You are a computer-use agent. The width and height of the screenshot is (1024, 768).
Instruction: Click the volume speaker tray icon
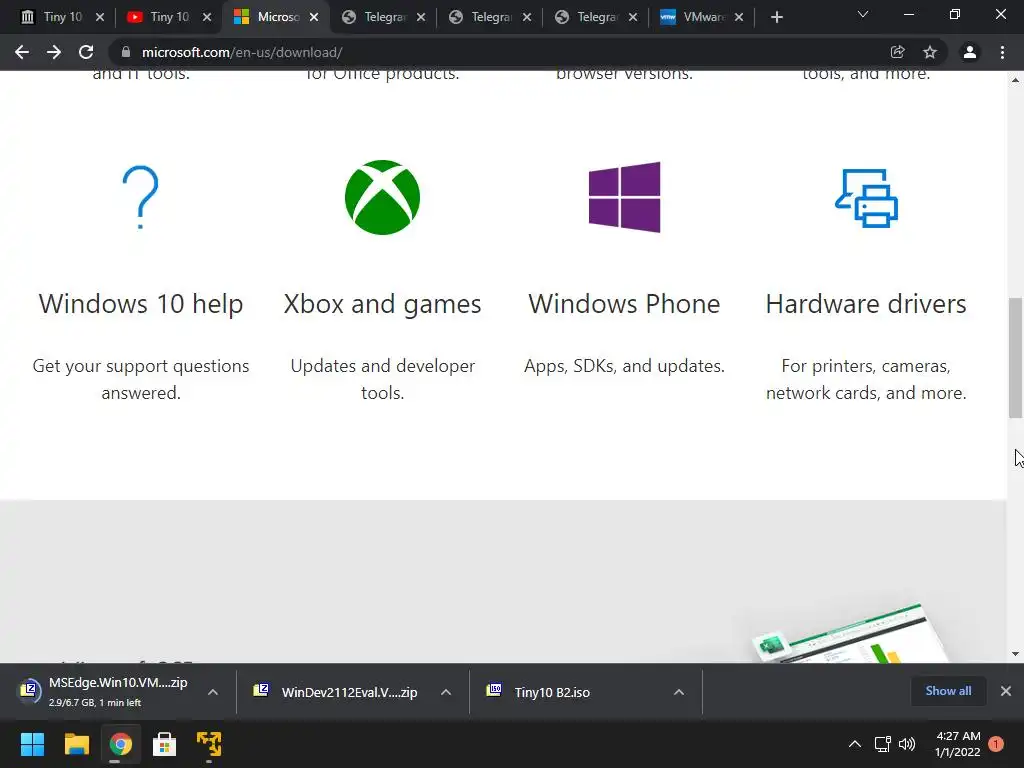click(907, 744)
